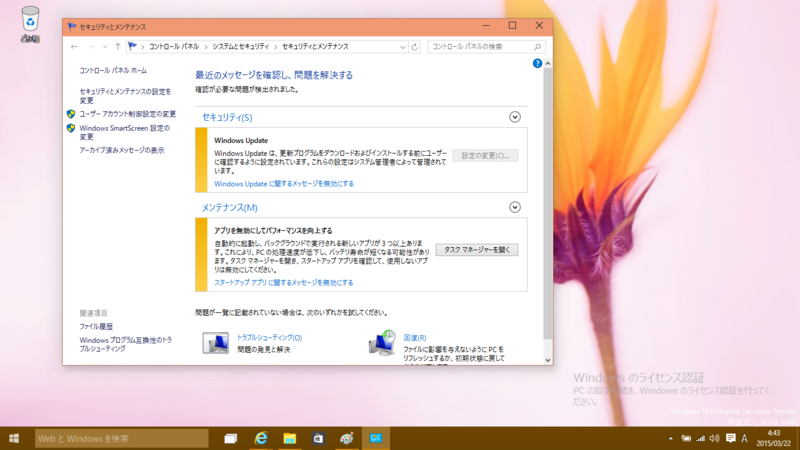Open the clock showing 4:43
Screen dimensions: 800x450
point(774,438)
